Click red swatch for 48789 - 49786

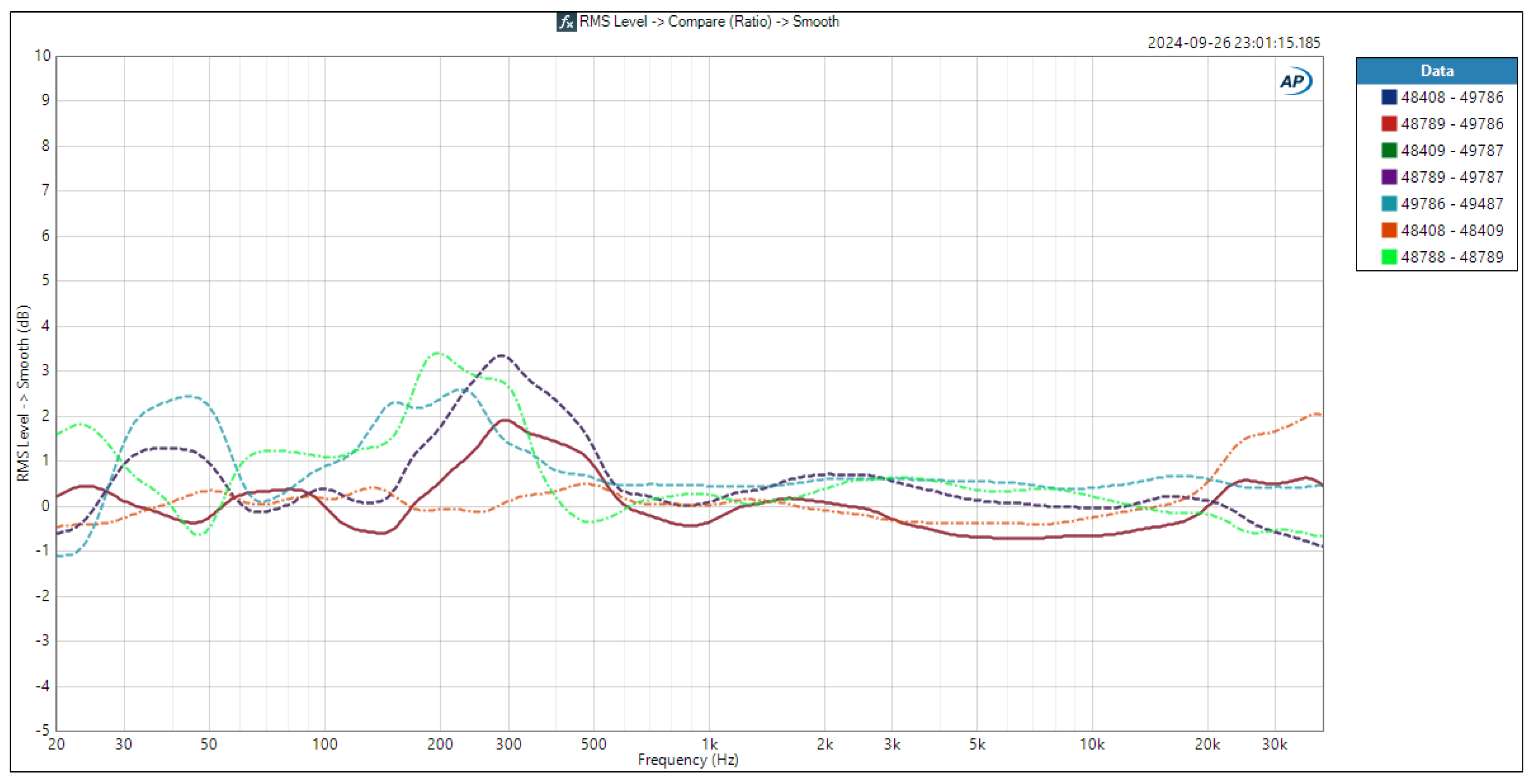point(1388,124)
